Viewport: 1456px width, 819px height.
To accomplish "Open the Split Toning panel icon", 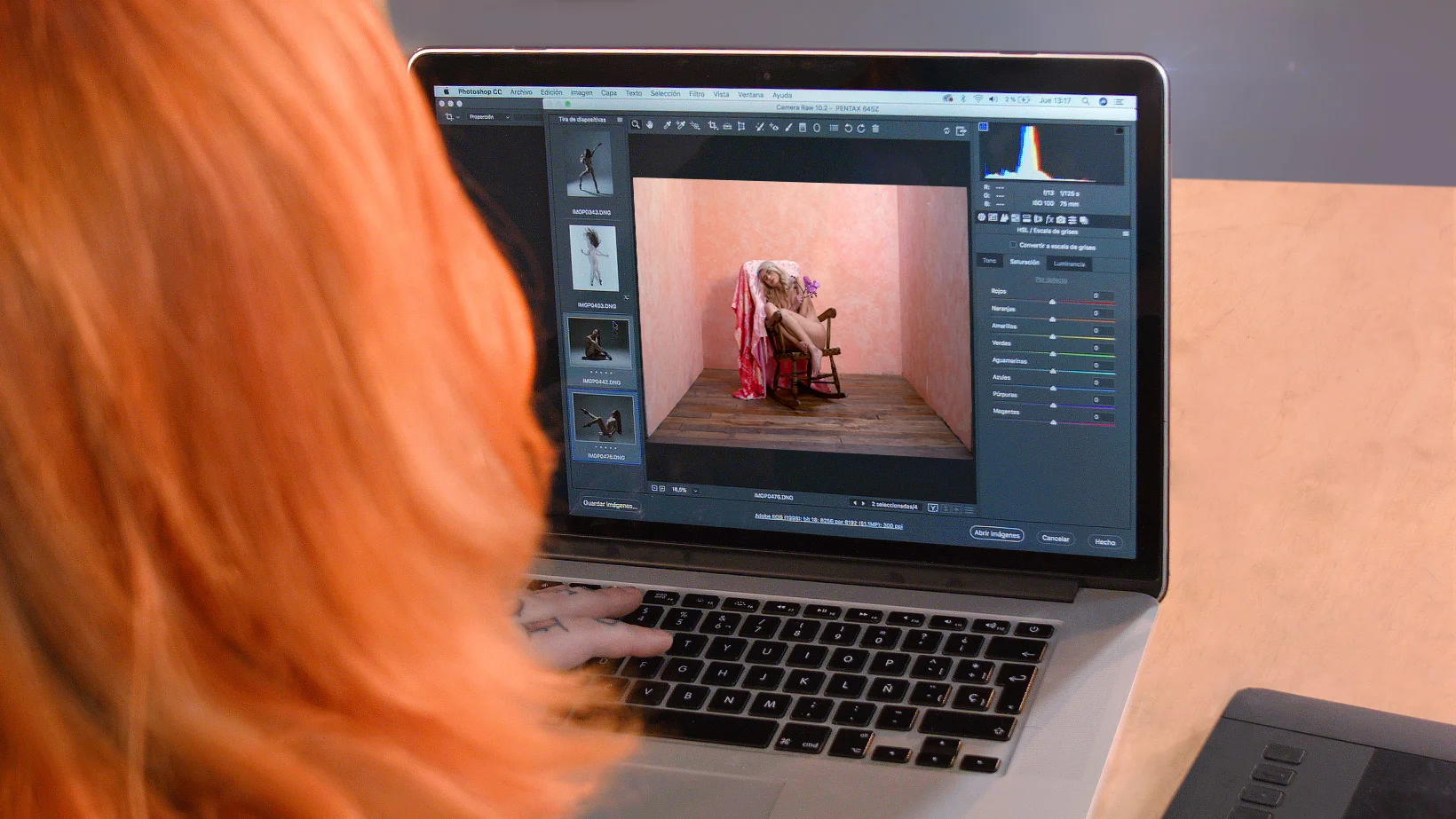I will coord(1027,218).
